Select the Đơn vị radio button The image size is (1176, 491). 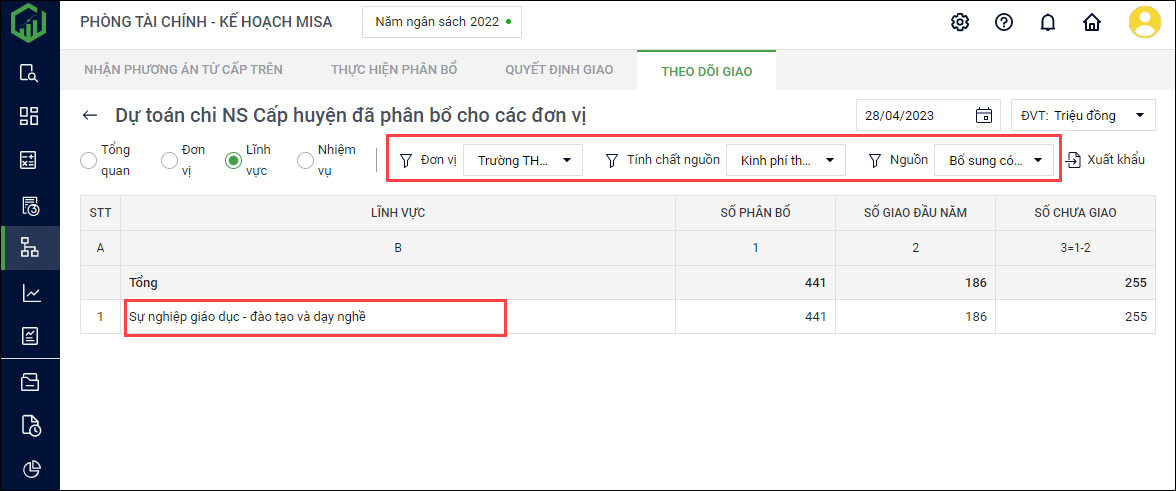point(170,160)
